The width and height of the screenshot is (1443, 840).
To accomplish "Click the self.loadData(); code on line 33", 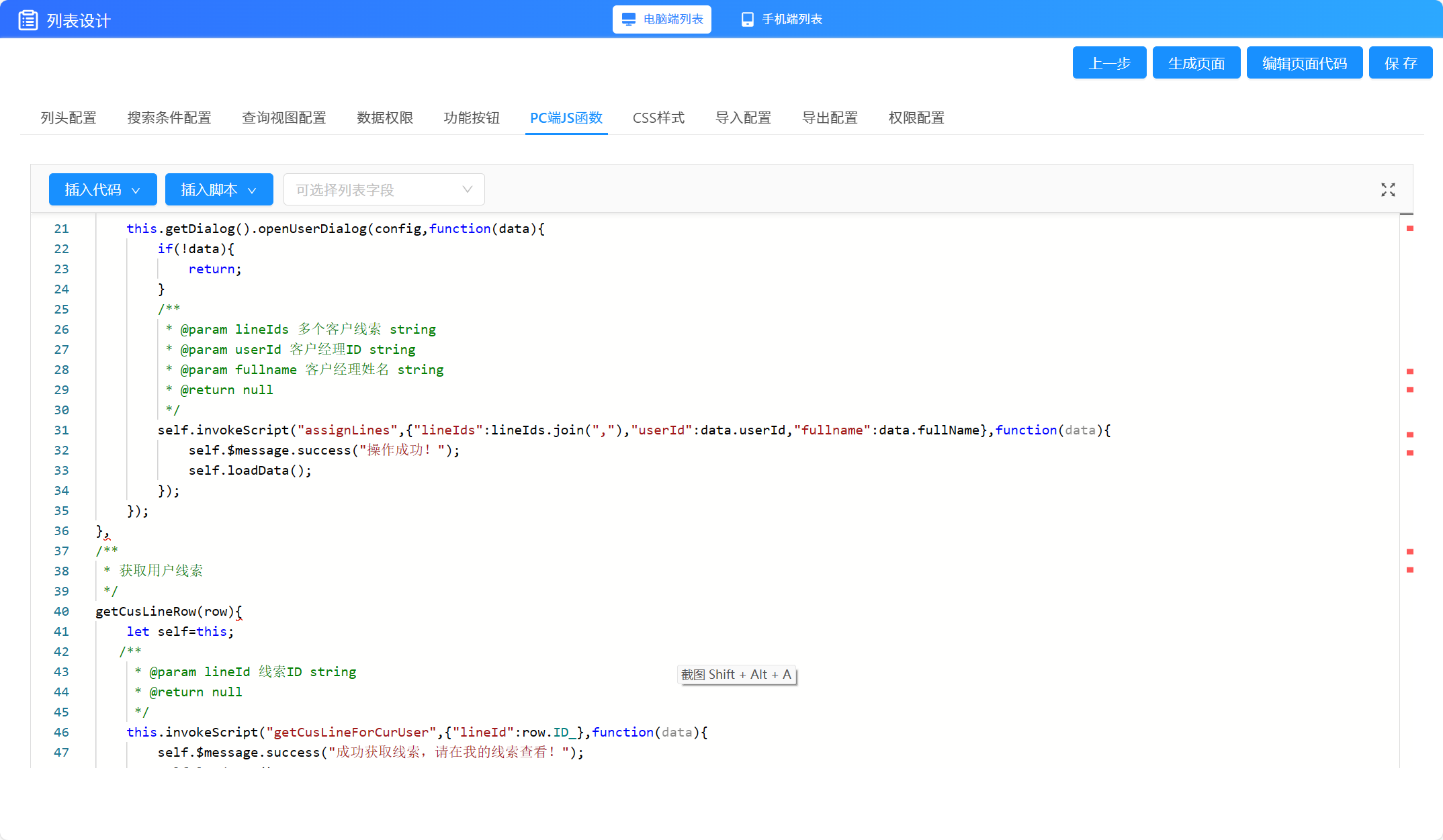I will tap(250, 471).
